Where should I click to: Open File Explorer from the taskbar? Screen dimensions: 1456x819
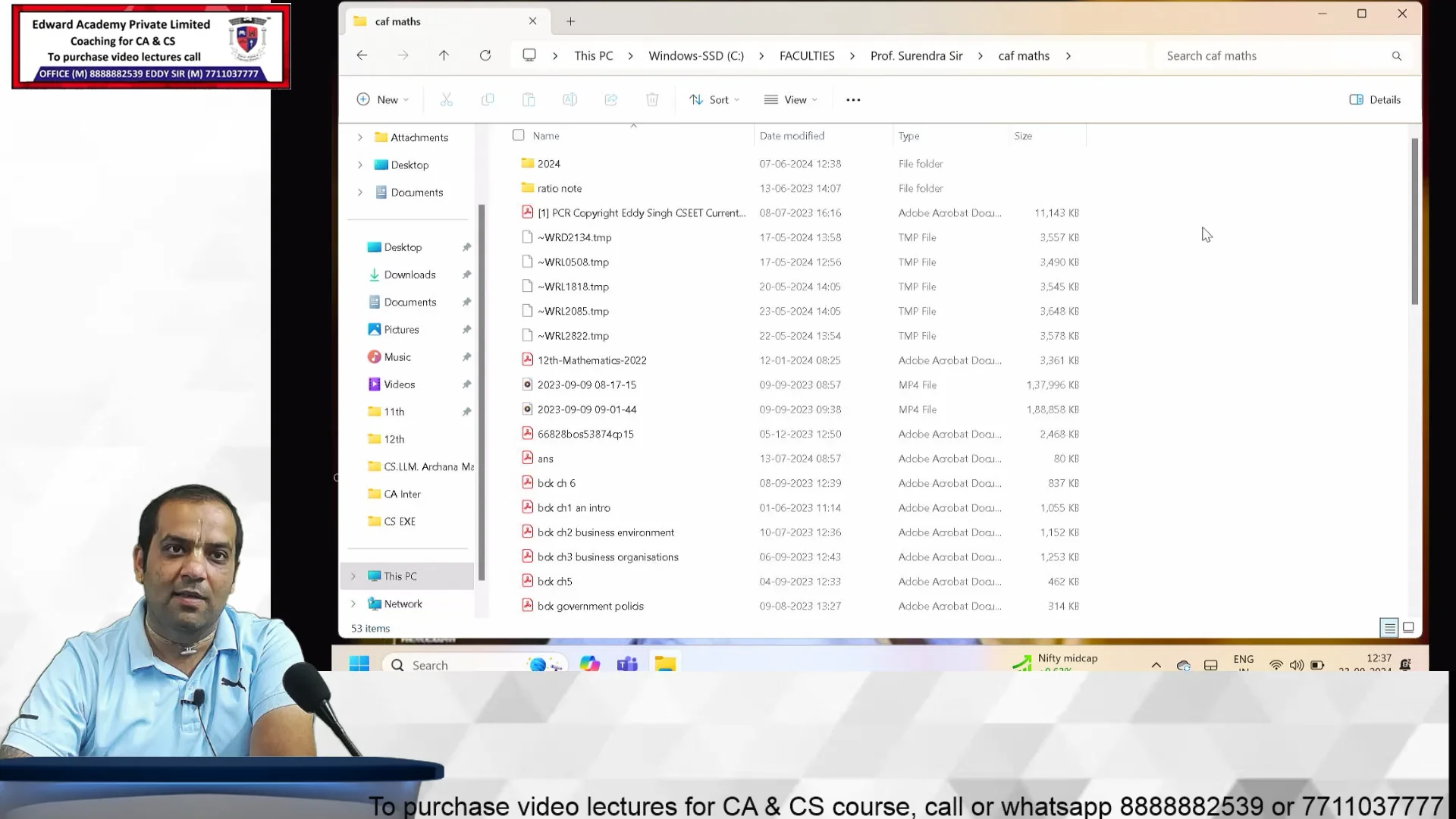(x=665, y=664)
